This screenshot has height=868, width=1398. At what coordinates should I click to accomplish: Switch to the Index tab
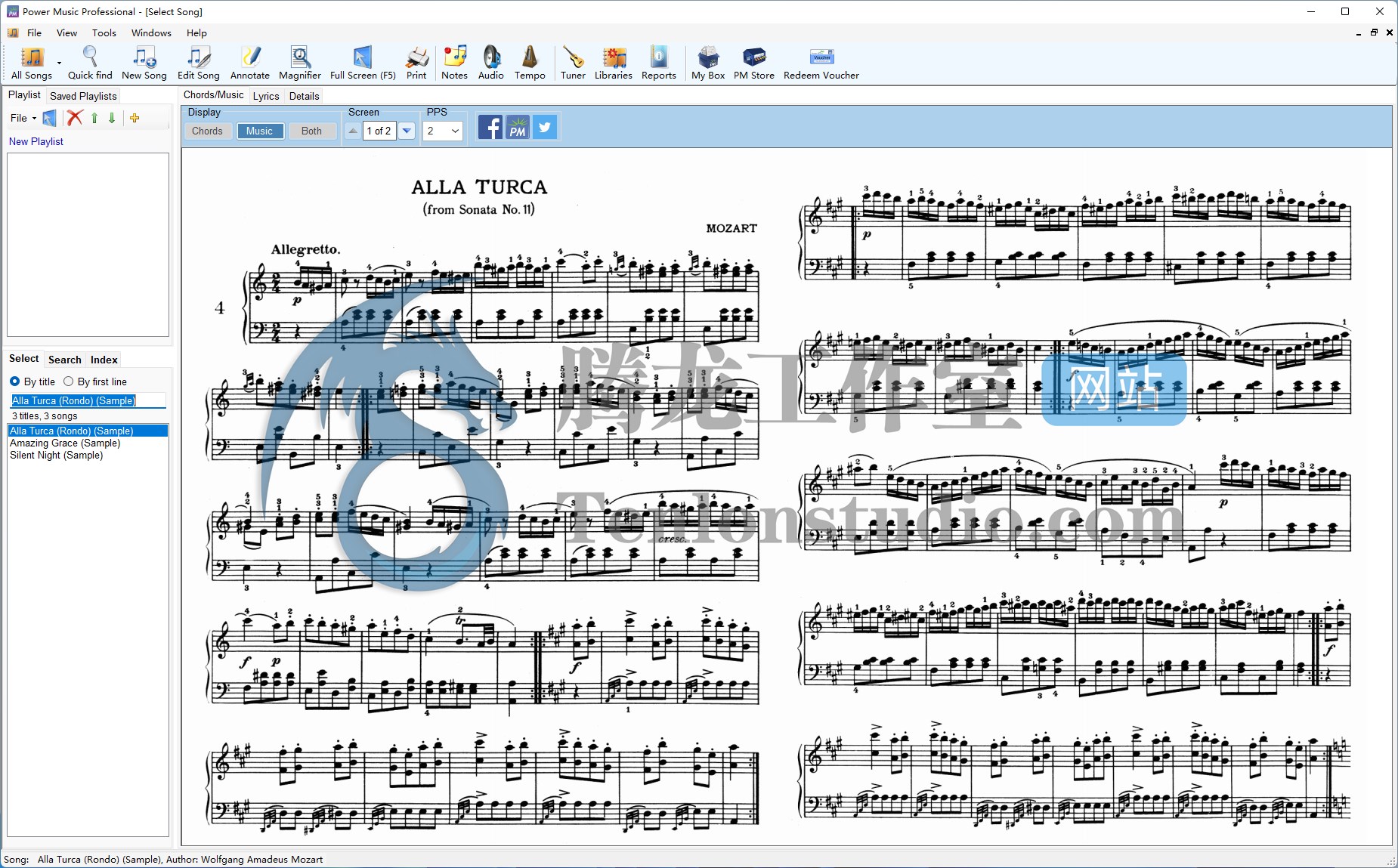point(104,360)
